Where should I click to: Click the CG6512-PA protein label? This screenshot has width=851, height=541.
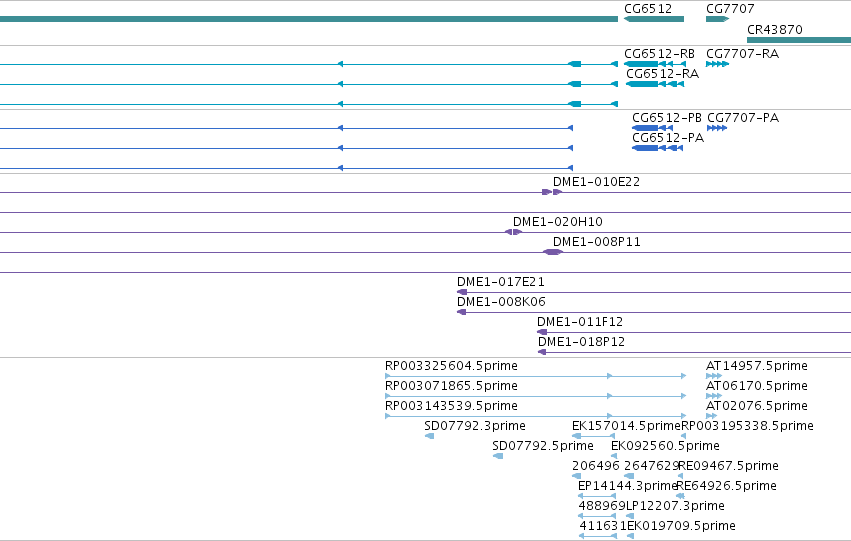pos(668,138)
